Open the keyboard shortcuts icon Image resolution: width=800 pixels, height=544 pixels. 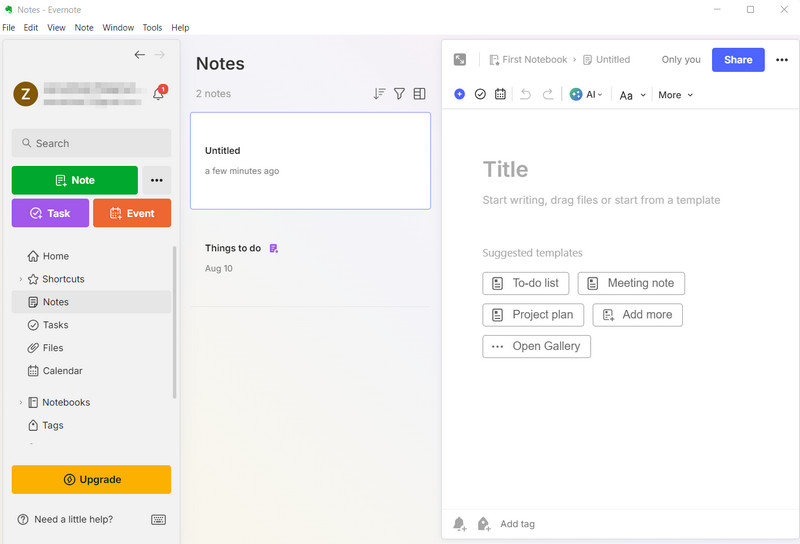pyautogui.click(x=159, y=520)
